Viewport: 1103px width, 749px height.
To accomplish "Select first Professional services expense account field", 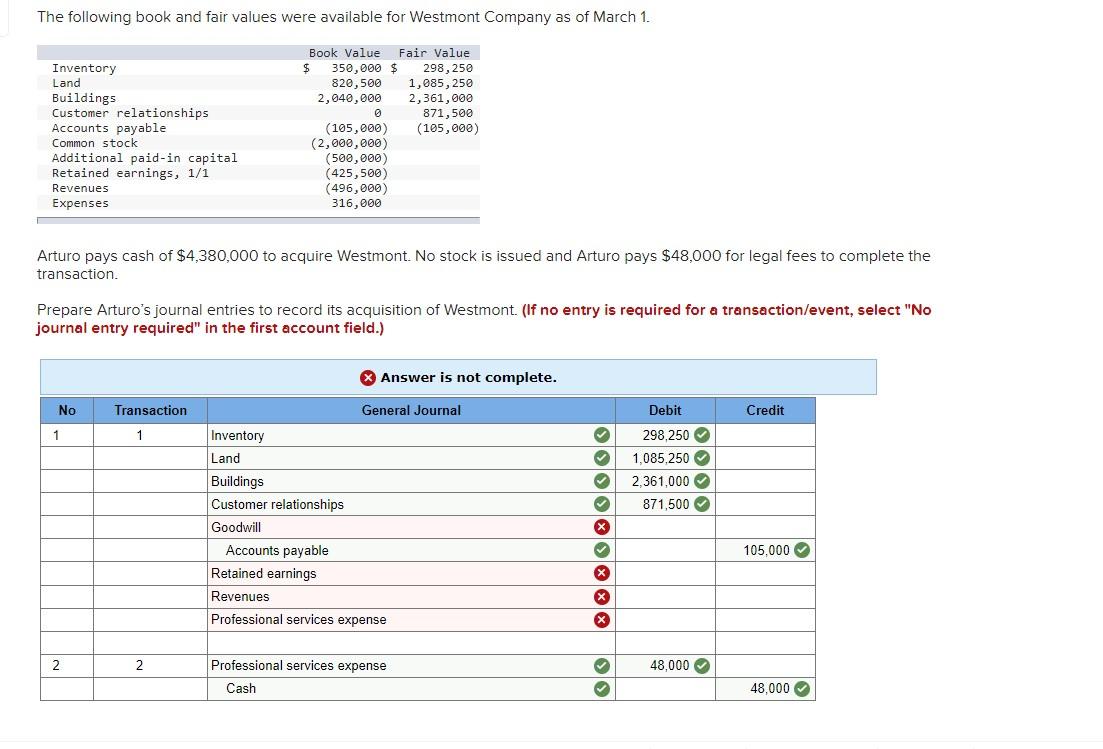I will click(411, 620).
